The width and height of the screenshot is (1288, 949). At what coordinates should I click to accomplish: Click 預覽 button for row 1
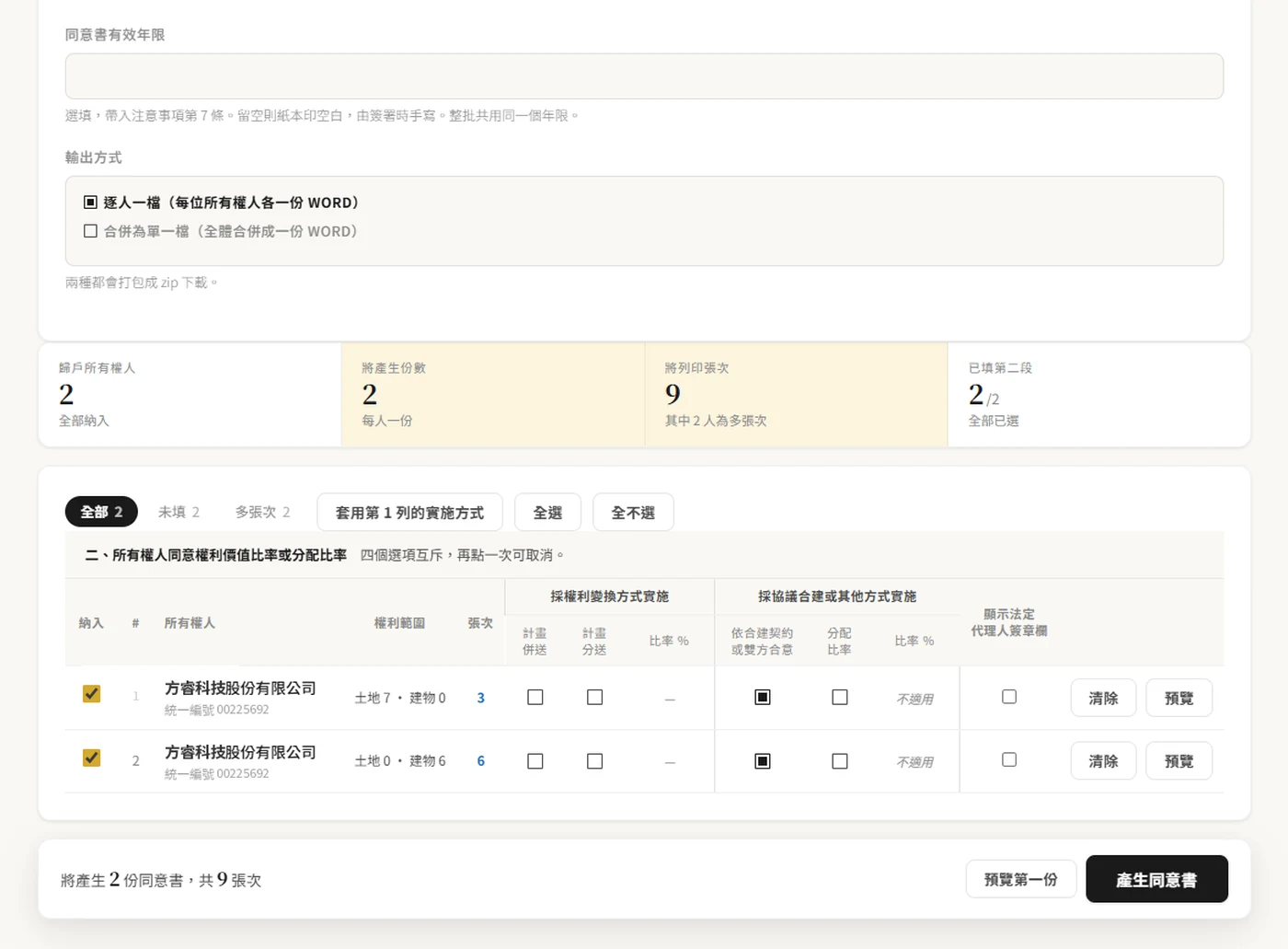click(1179, 698)
